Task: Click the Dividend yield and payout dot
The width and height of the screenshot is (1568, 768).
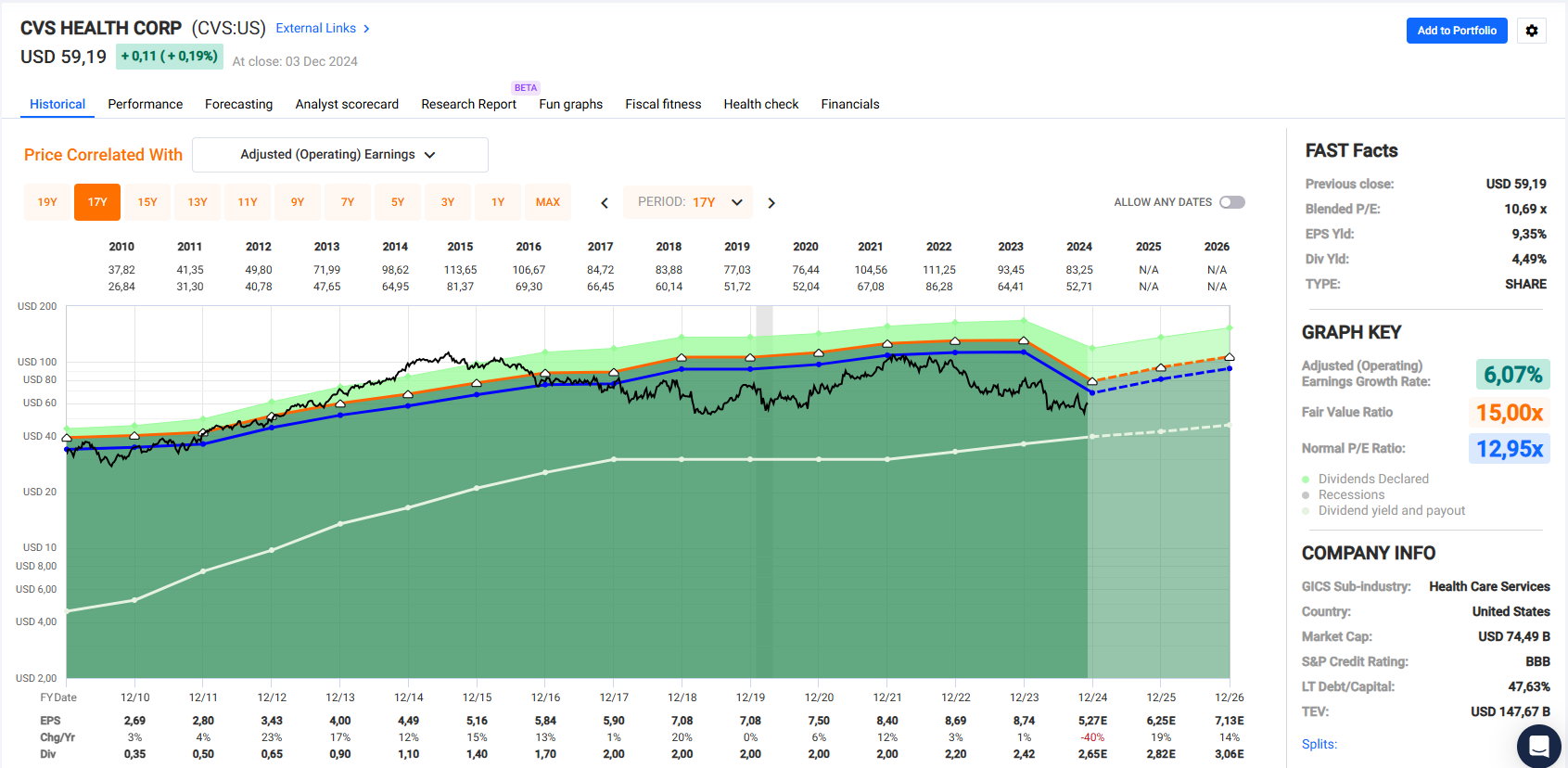Action: click(x=1307, y=511)
